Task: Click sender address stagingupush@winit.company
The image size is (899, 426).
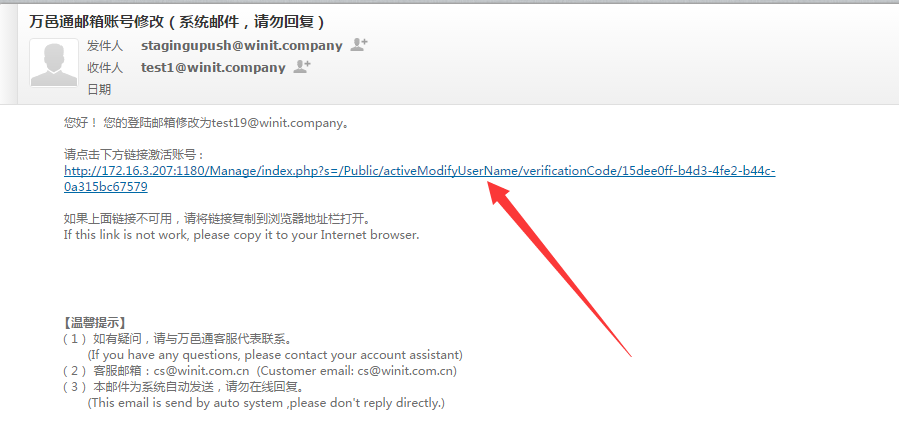Action: pos(241,45)
